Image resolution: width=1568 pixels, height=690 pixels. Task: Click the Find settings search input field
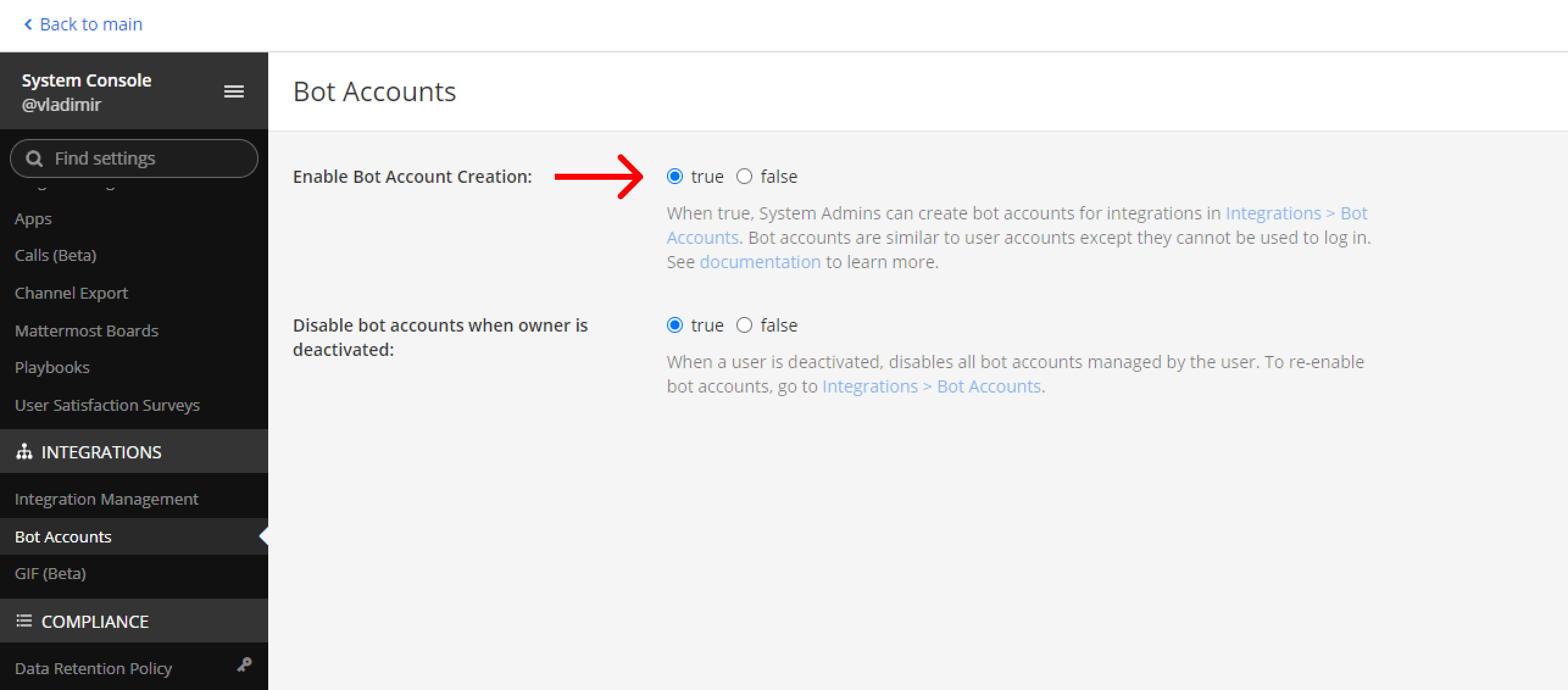coord(134,158)
